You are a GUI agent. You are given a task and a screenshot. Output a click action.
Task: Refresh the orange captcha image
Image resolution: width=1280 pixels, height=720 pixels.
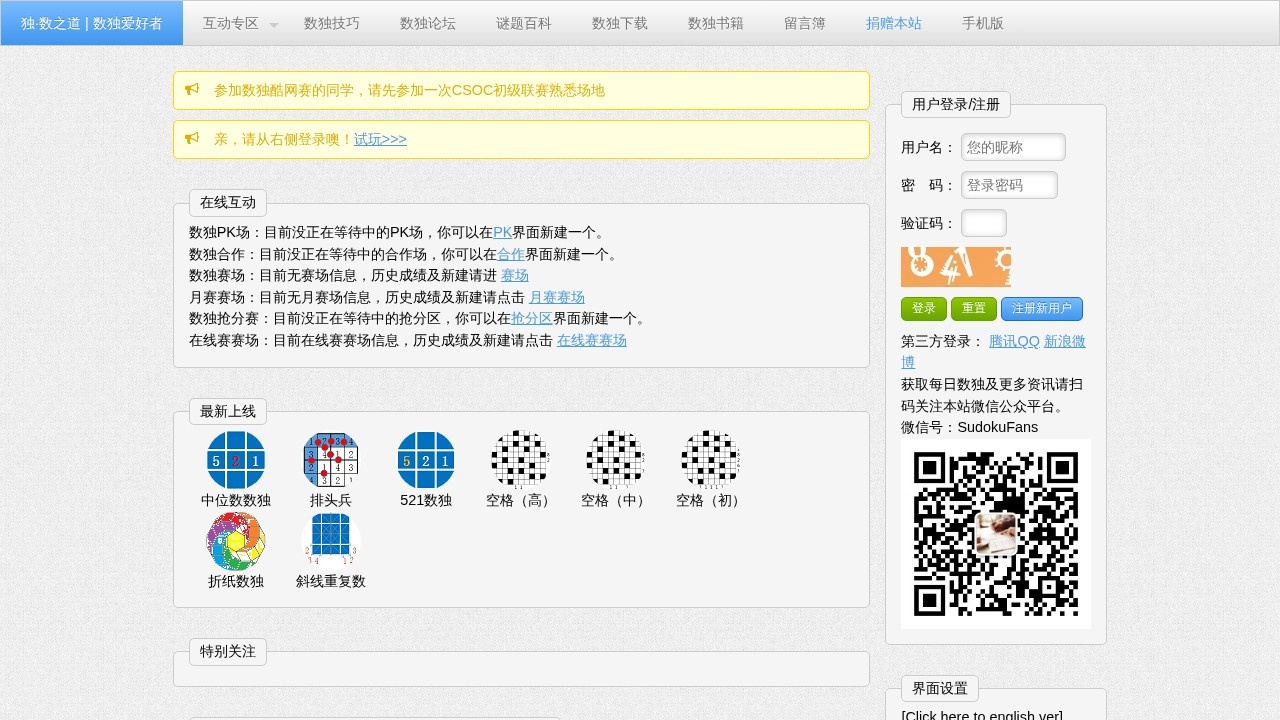(x=955, y=267)
